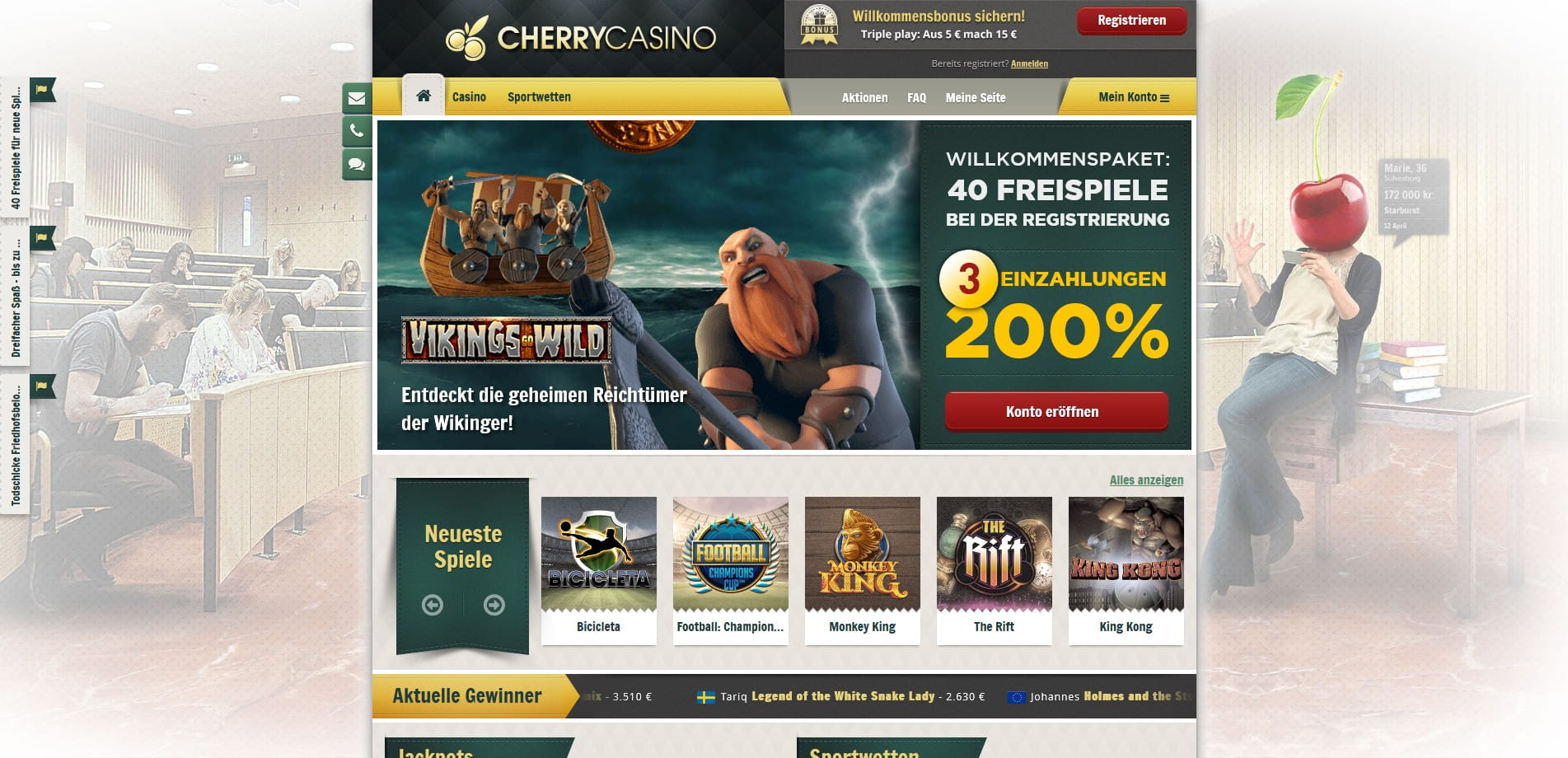Screen dimensions: 1568x758
Task: Click the Konto eröffnen button
Action: point(1055,411)
